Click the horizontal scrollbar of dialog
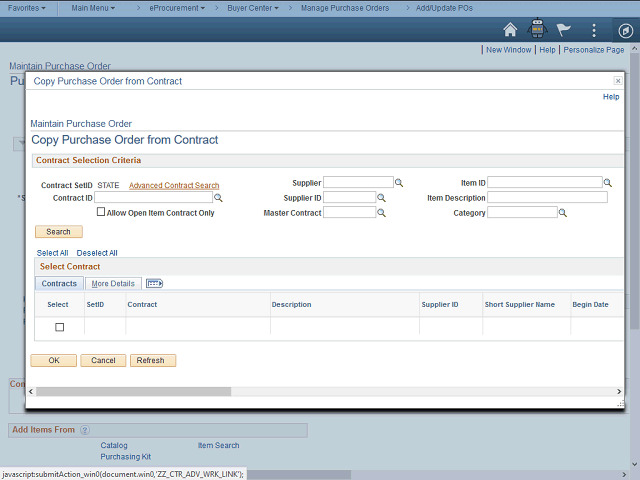640x480 pixels. point(134,392)
